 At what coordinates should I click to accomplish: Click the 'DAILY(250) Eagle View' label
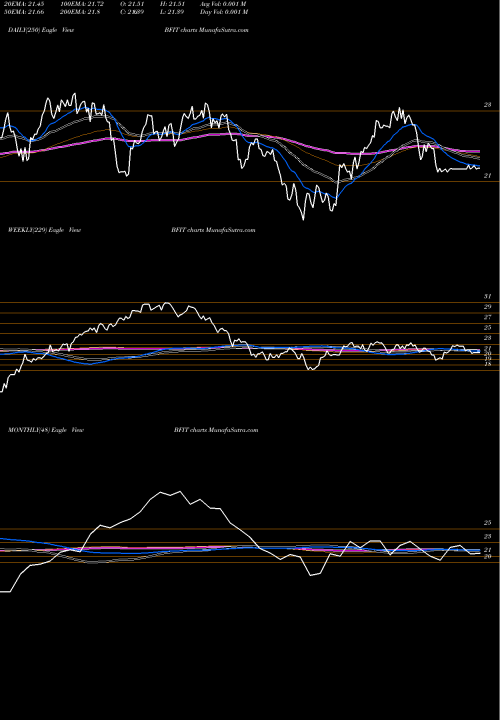coord(41,30)
